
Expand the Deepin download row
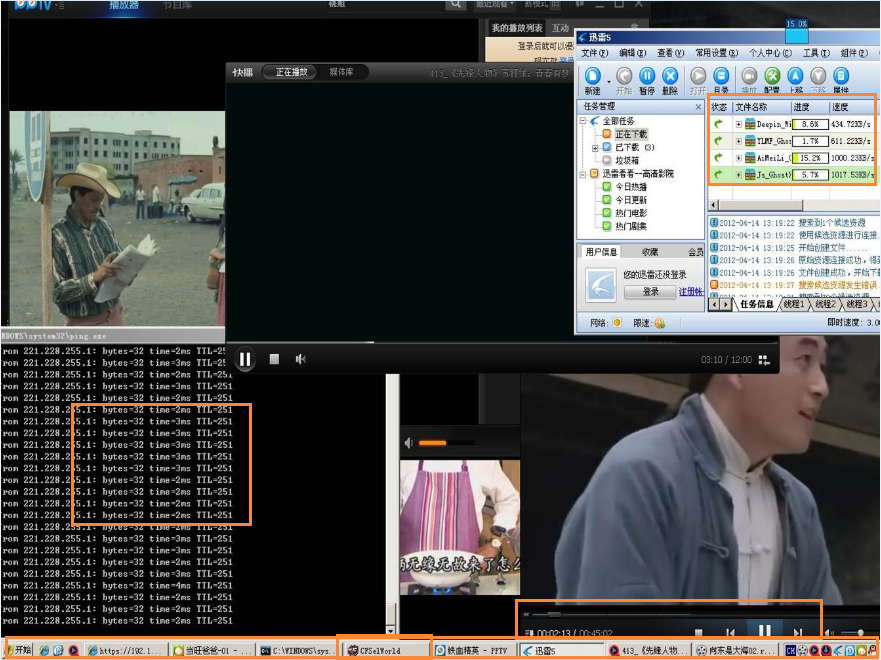tap(738, 124)
